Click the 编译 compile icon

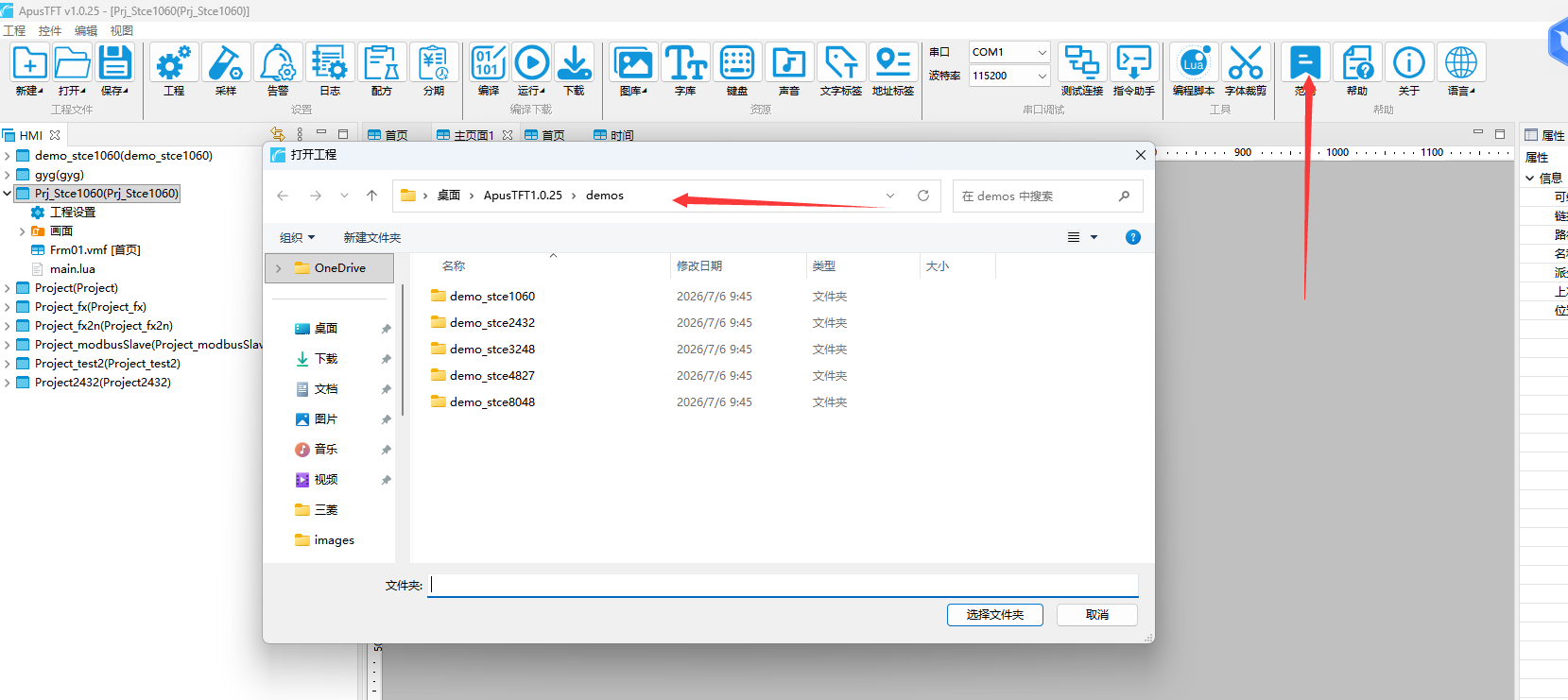[x=489, y=63]
